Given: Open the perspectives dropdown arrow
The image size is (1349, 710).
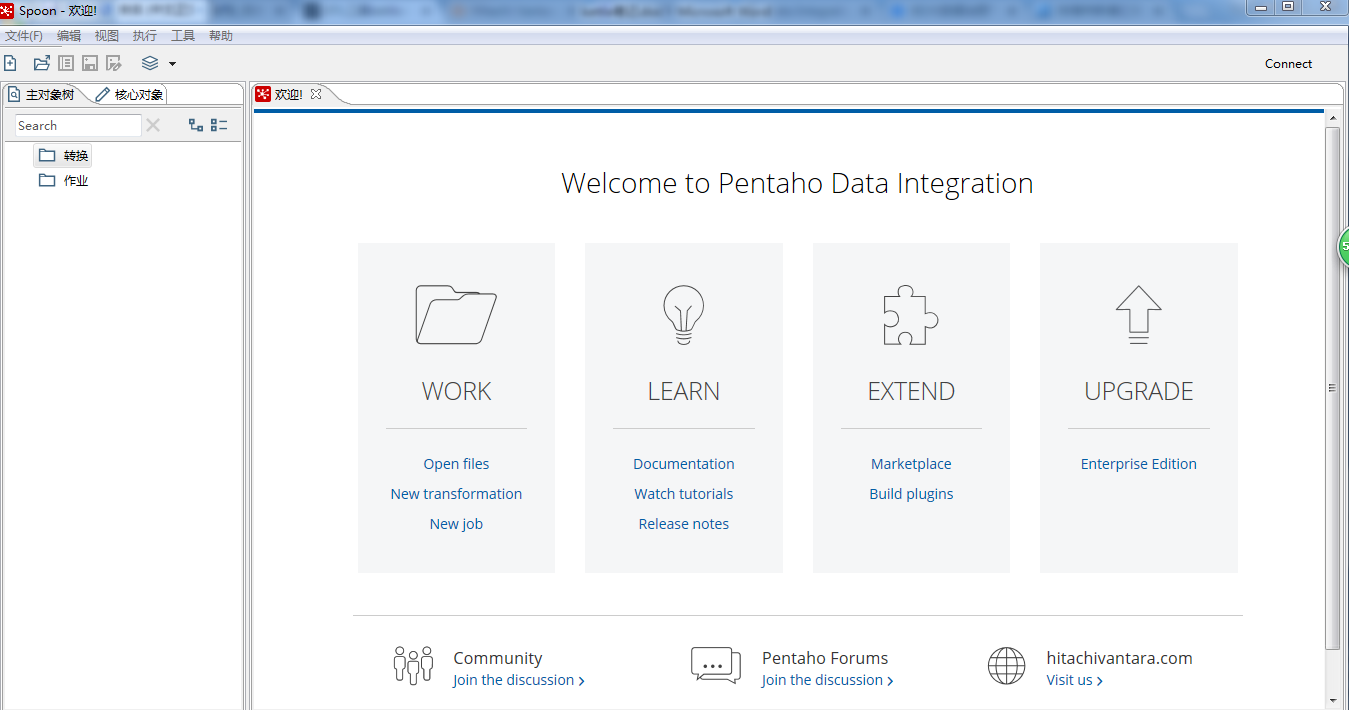Looking at the screenshot, I should pos(172,64).
